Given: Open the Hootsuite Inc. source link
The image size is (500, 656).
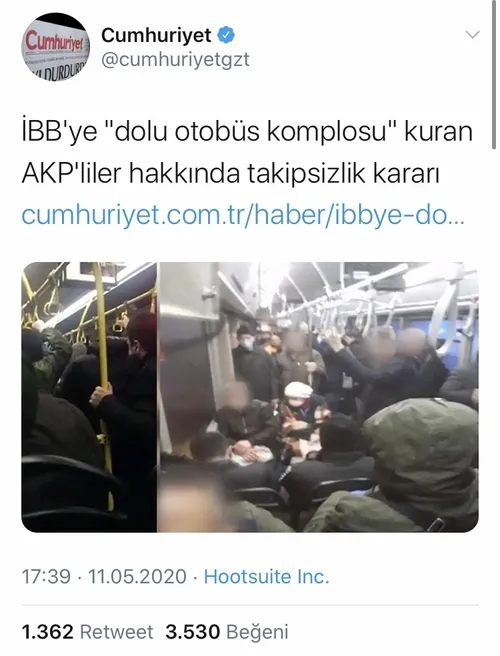Looking at the screenshot, I should [267, 577].
